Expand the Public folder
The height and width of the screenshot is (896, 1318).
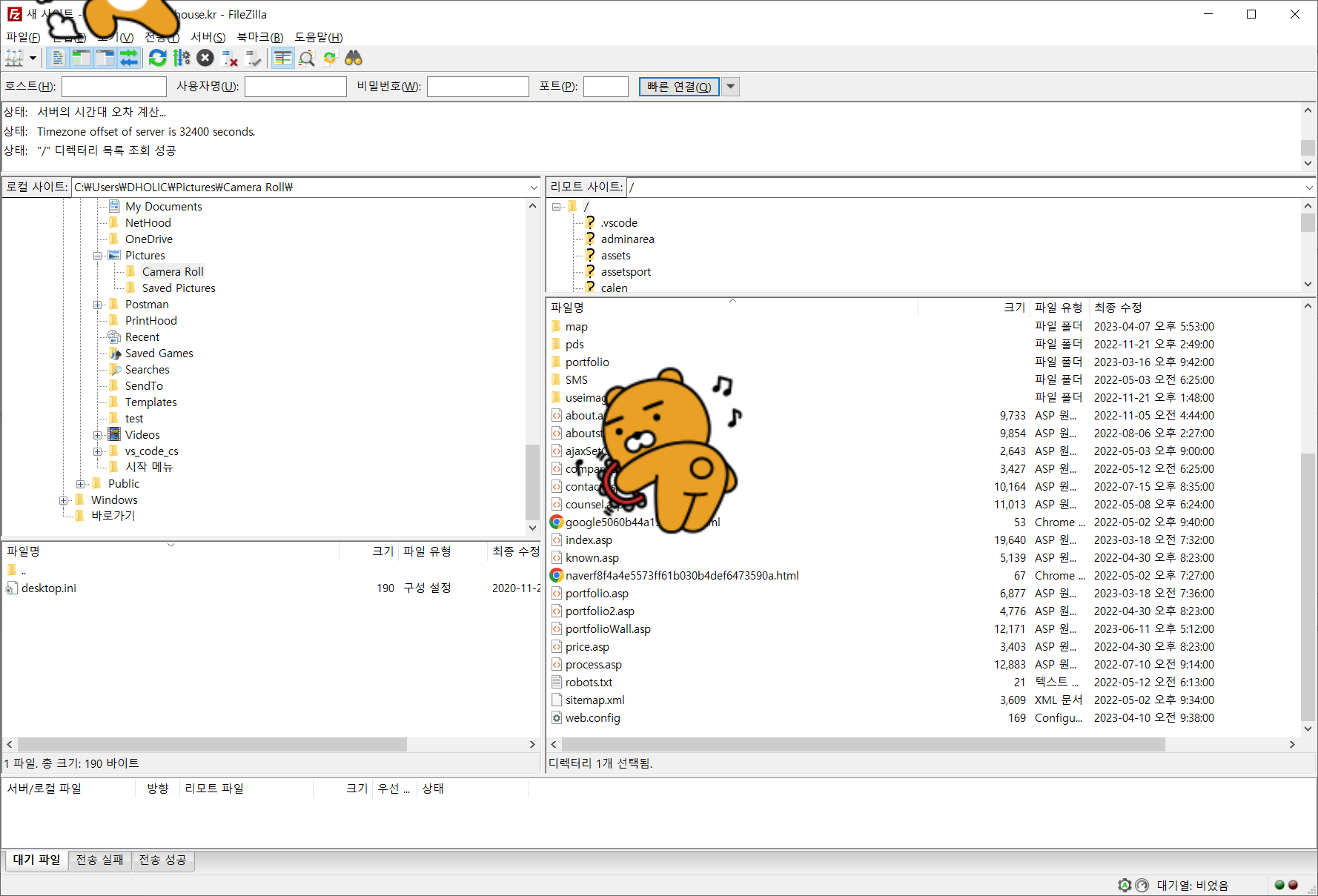(x=80, y=484)
